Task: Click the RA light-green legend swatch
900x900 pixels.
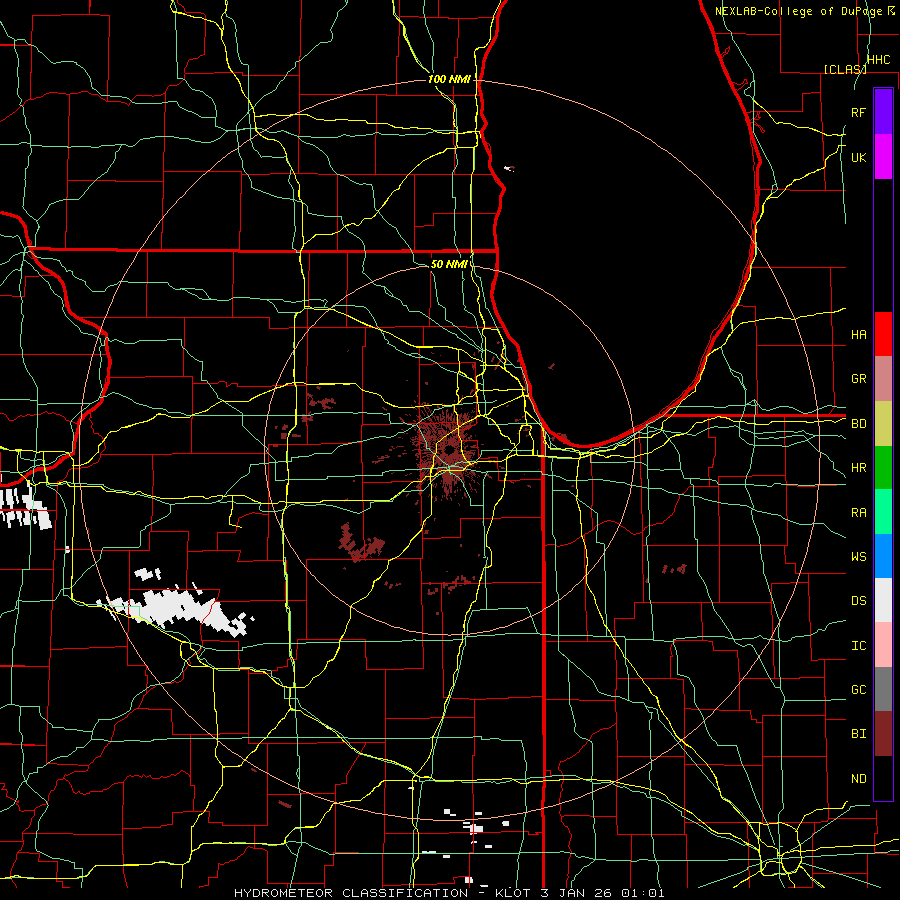Action: (x=883, y=512)
